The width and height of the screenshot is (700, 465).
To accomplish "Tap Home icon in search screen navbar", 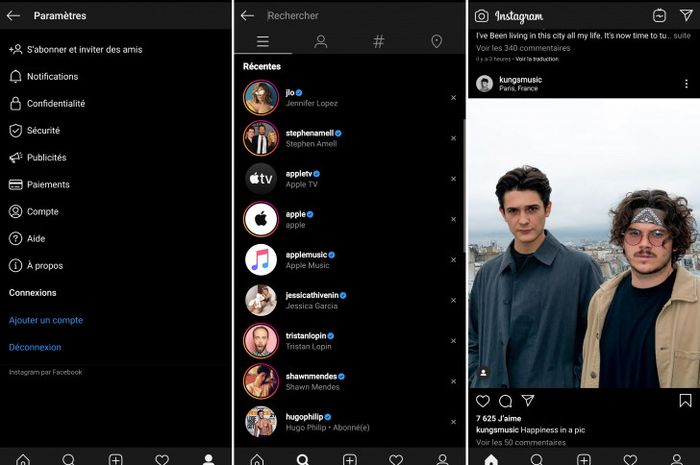I will [257, 459].
